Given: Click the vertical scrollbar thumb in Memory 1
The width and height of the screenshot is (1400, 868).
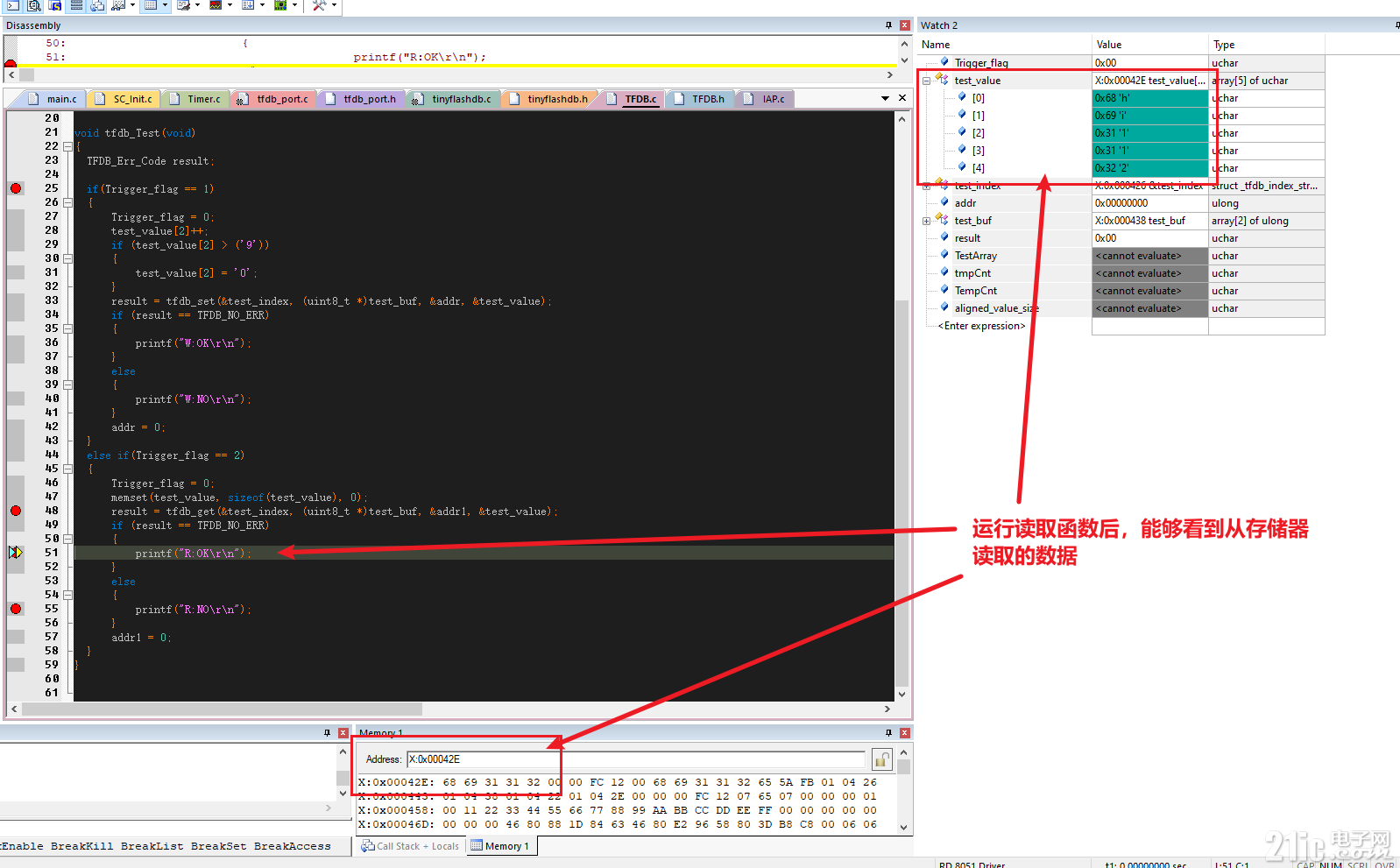Looking at the screenshot, I should [x=904, y=766].
